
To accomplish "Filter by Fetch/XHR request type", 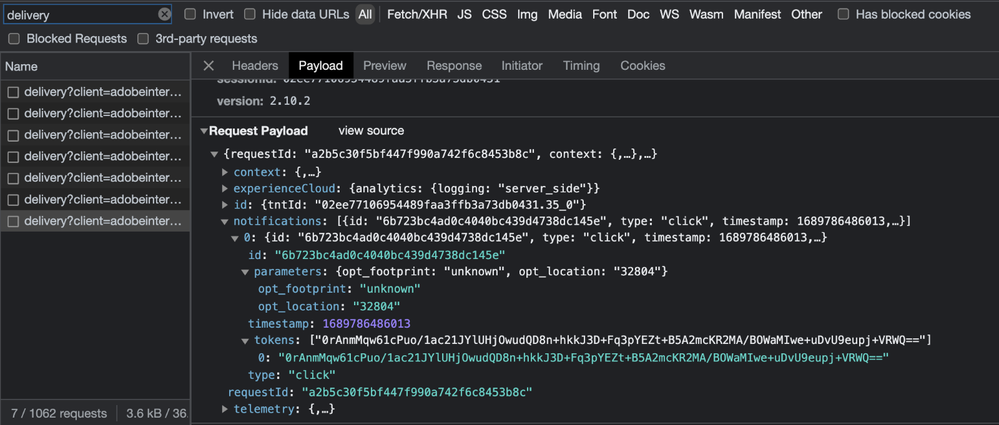I will pyautogui.click(x=417, y=15).
